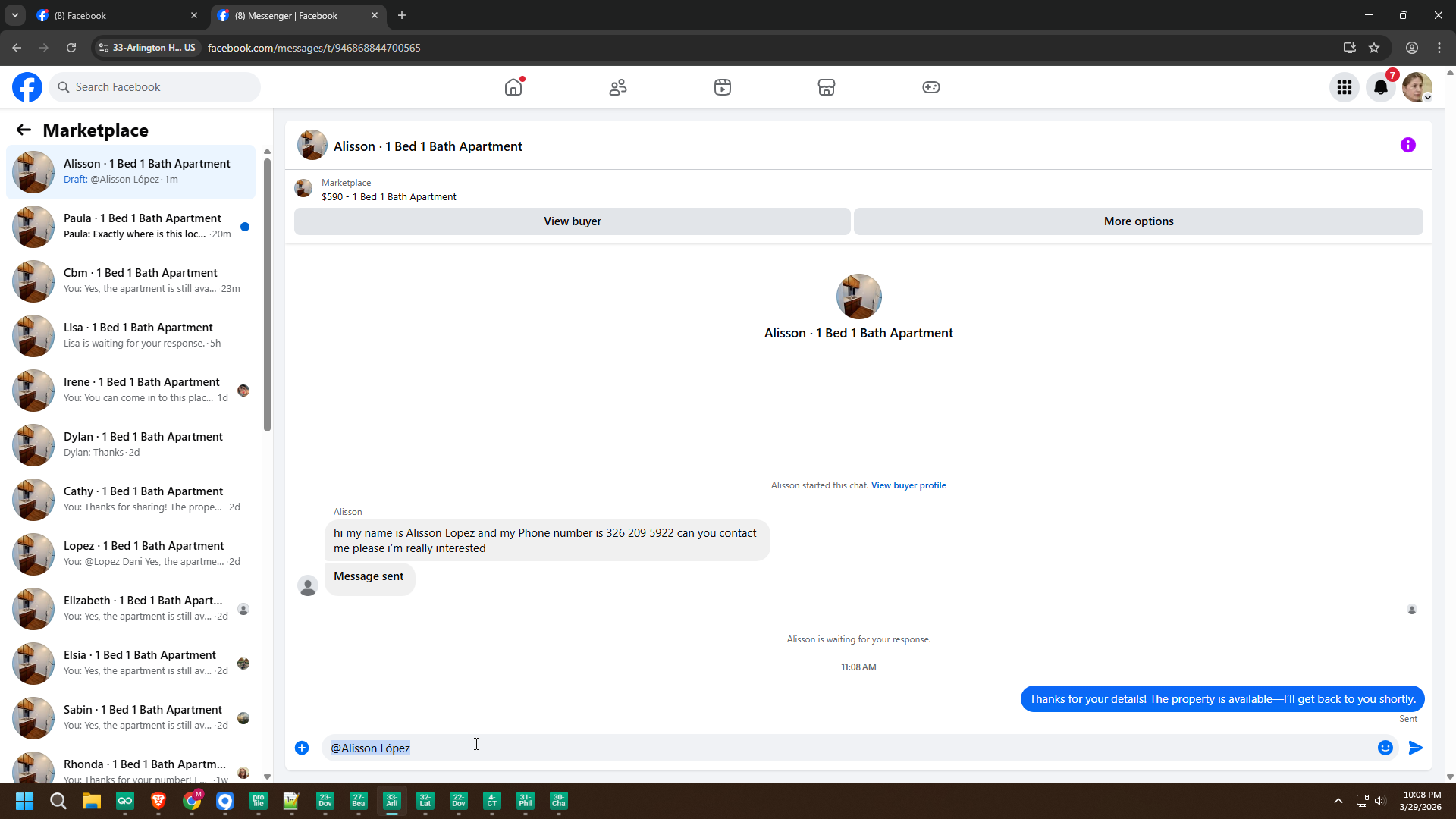Click the sent reply about property availability
Viewport: 1456px width, 819px height.
[1222, 699]
